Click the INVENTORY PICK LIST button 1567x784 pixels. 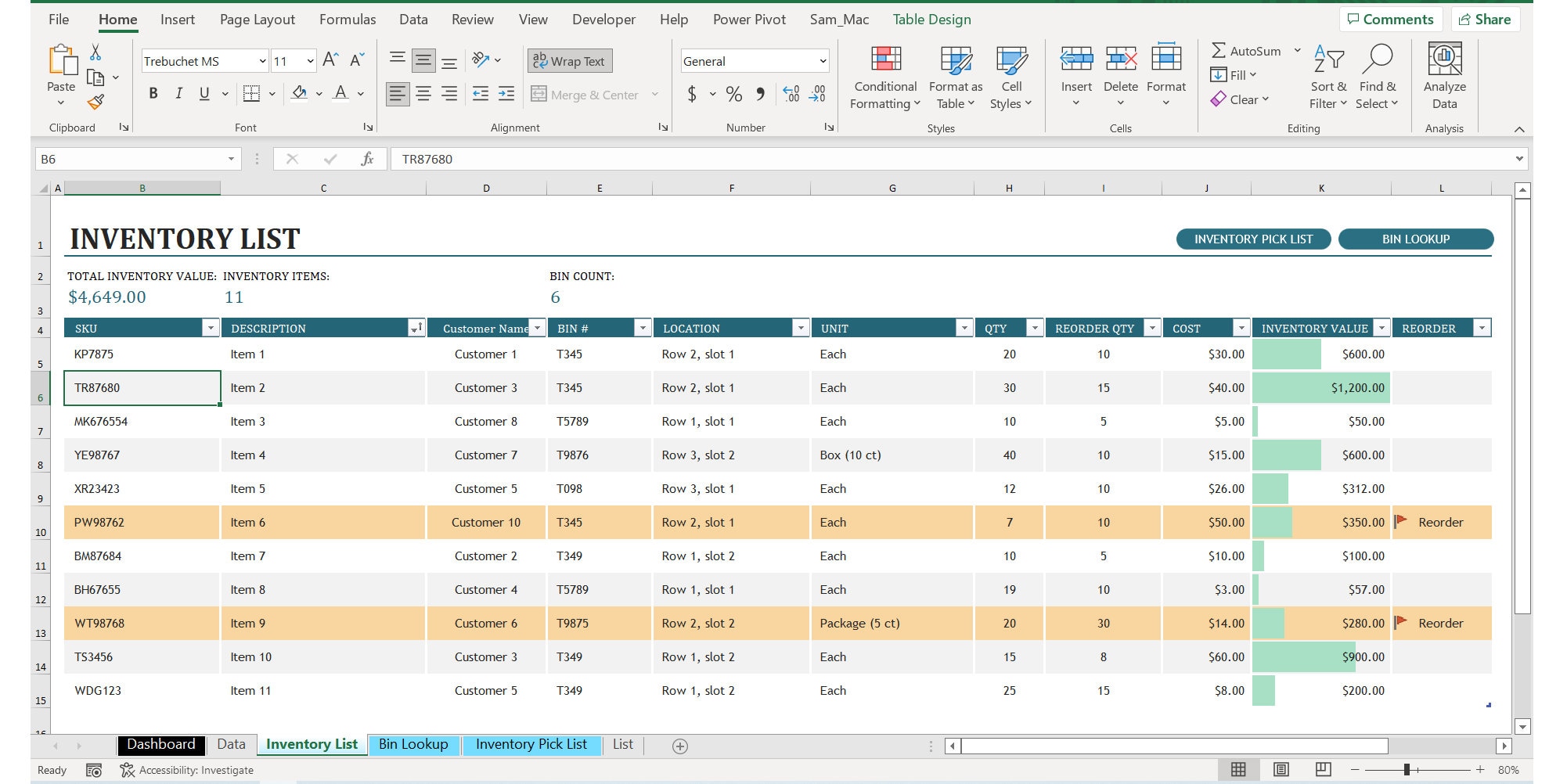(1252, 239)
